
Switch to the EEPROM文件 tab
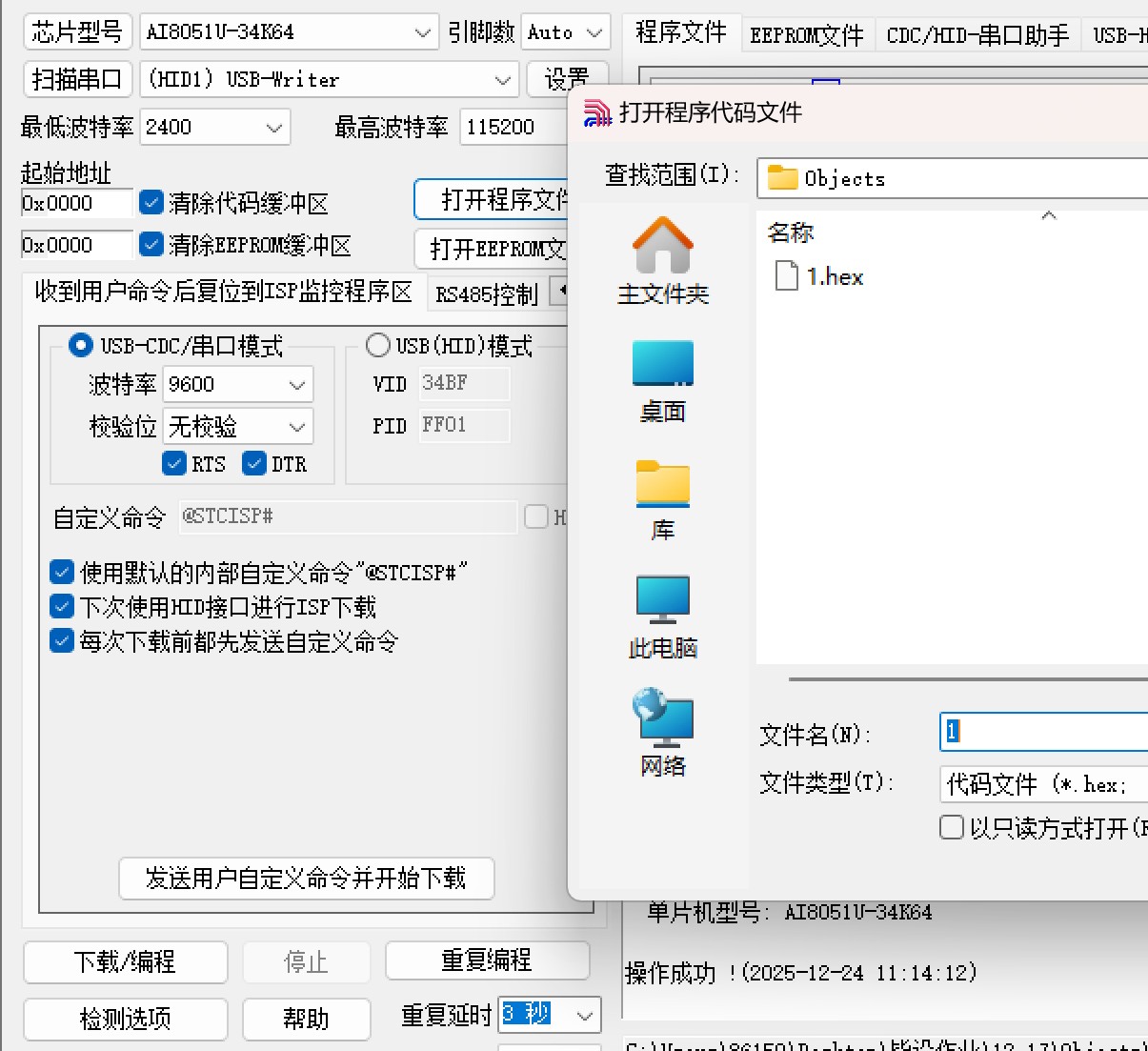click(806, 34)
